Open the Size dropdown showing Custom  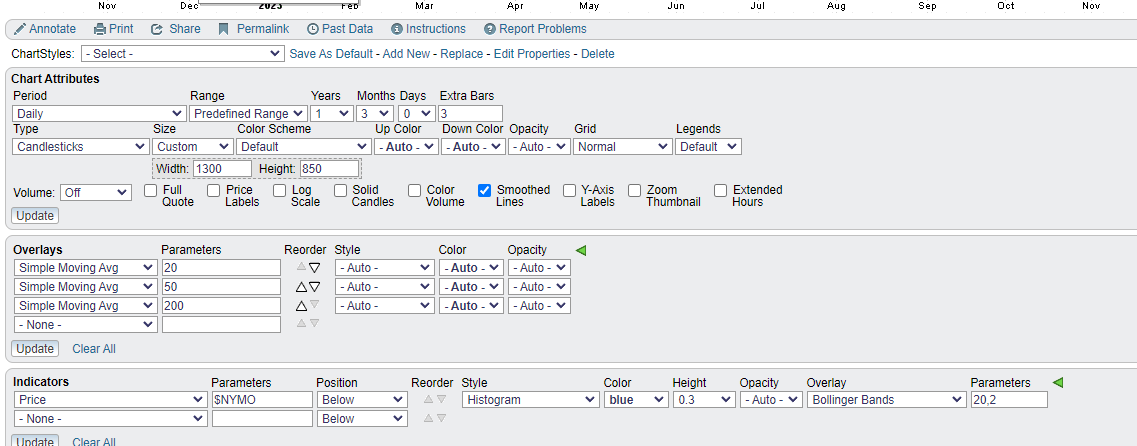click(x=192, y=146)
